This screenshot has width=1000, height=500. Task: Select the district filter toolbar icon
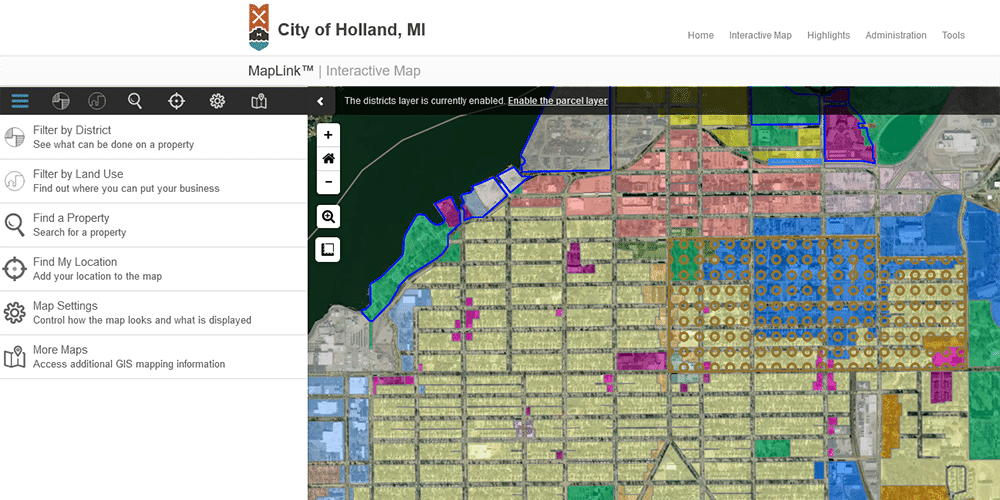pyautogui.click(x=61, y=101)
